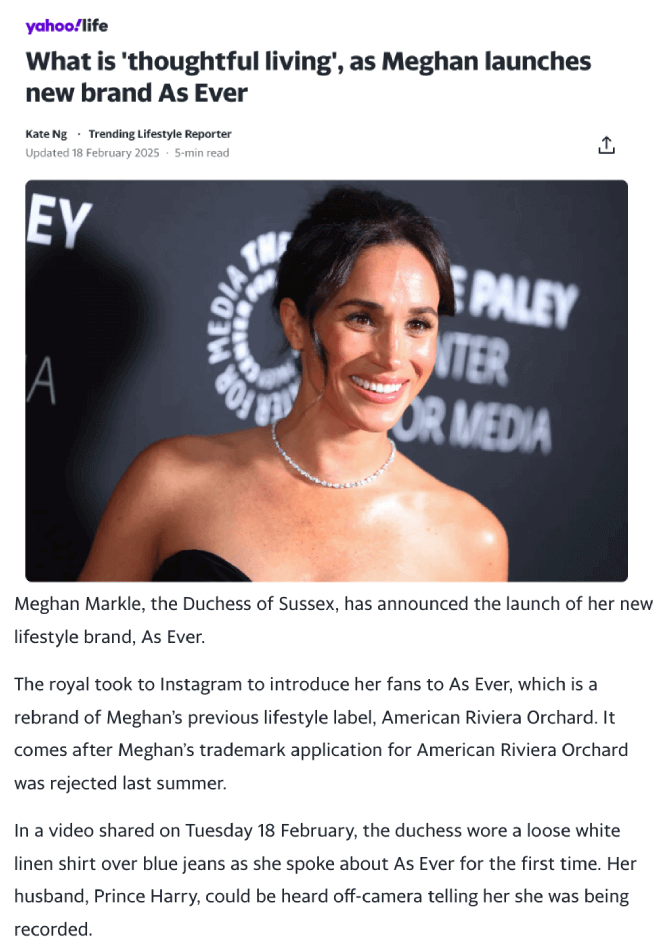Click the word 'recorded.' ending the article text
Image resolution: width=657 pixels, height=950 pixels.
click(53, 929)
